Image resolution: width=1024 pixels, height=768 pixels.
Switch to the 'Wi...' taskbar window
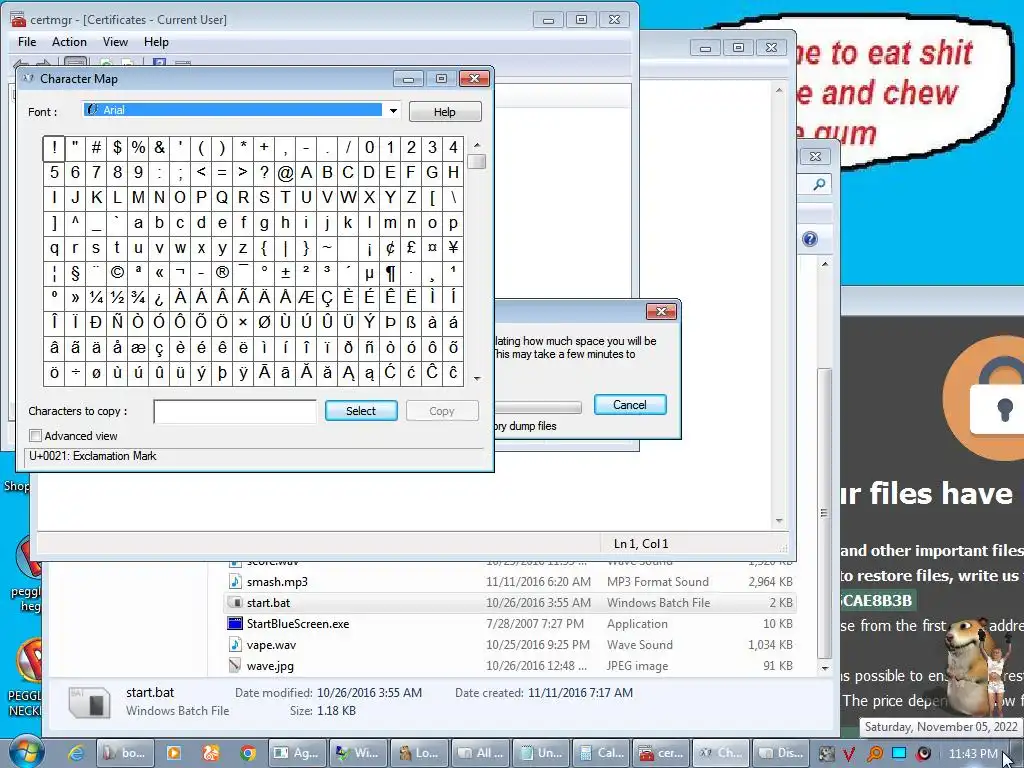click(358, 753)
